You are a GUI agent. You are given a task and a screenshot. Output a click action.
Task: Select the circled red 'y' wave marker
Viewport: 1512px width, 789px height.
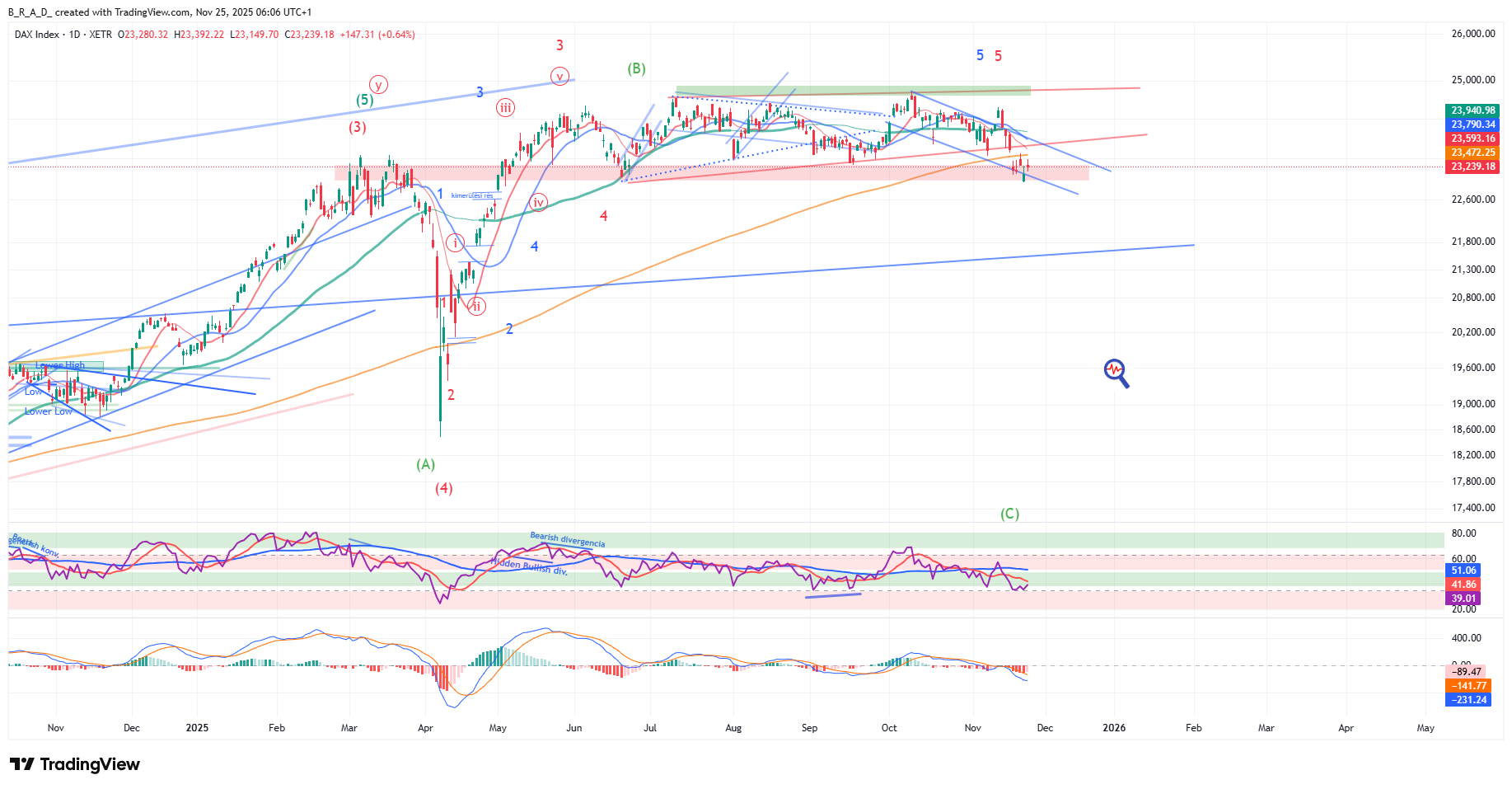pos(378,85)
